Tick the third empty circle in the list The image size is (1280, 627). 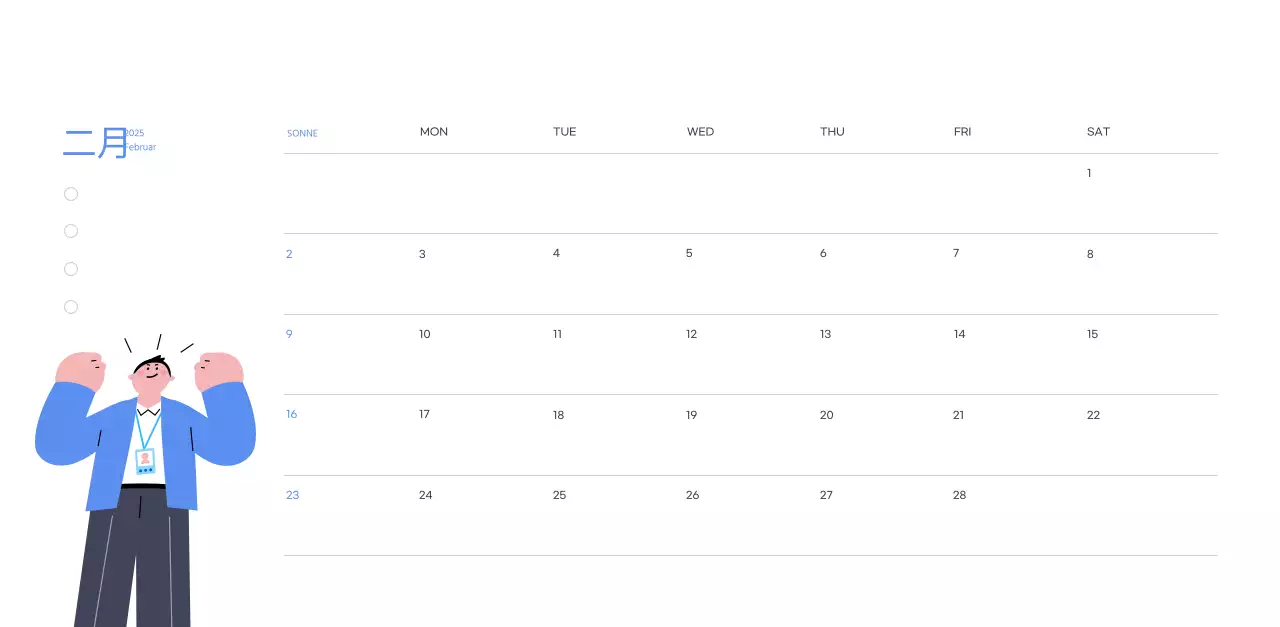[71, 269]
